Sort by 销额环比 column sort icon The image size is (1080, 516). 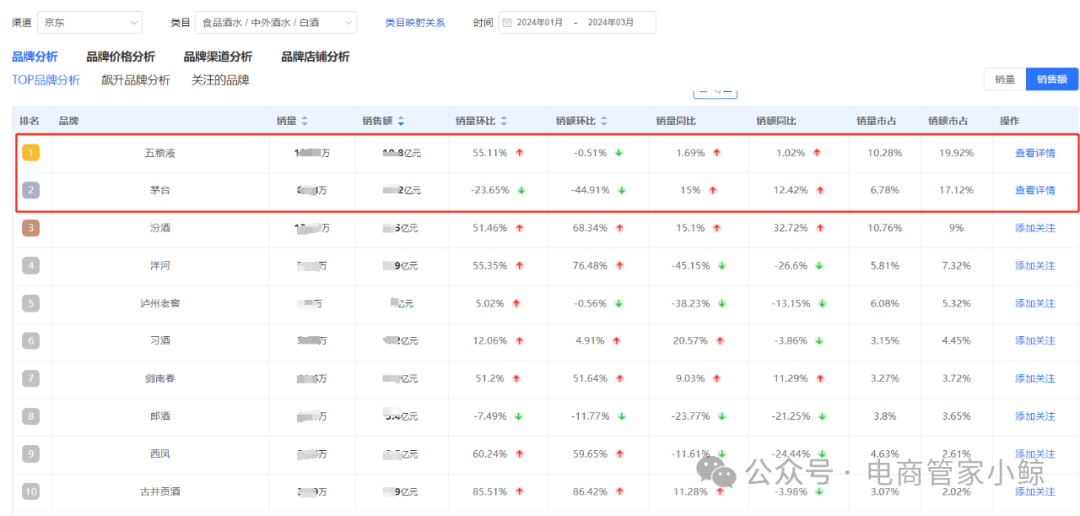pyautogui.click(x=604, y=121)
